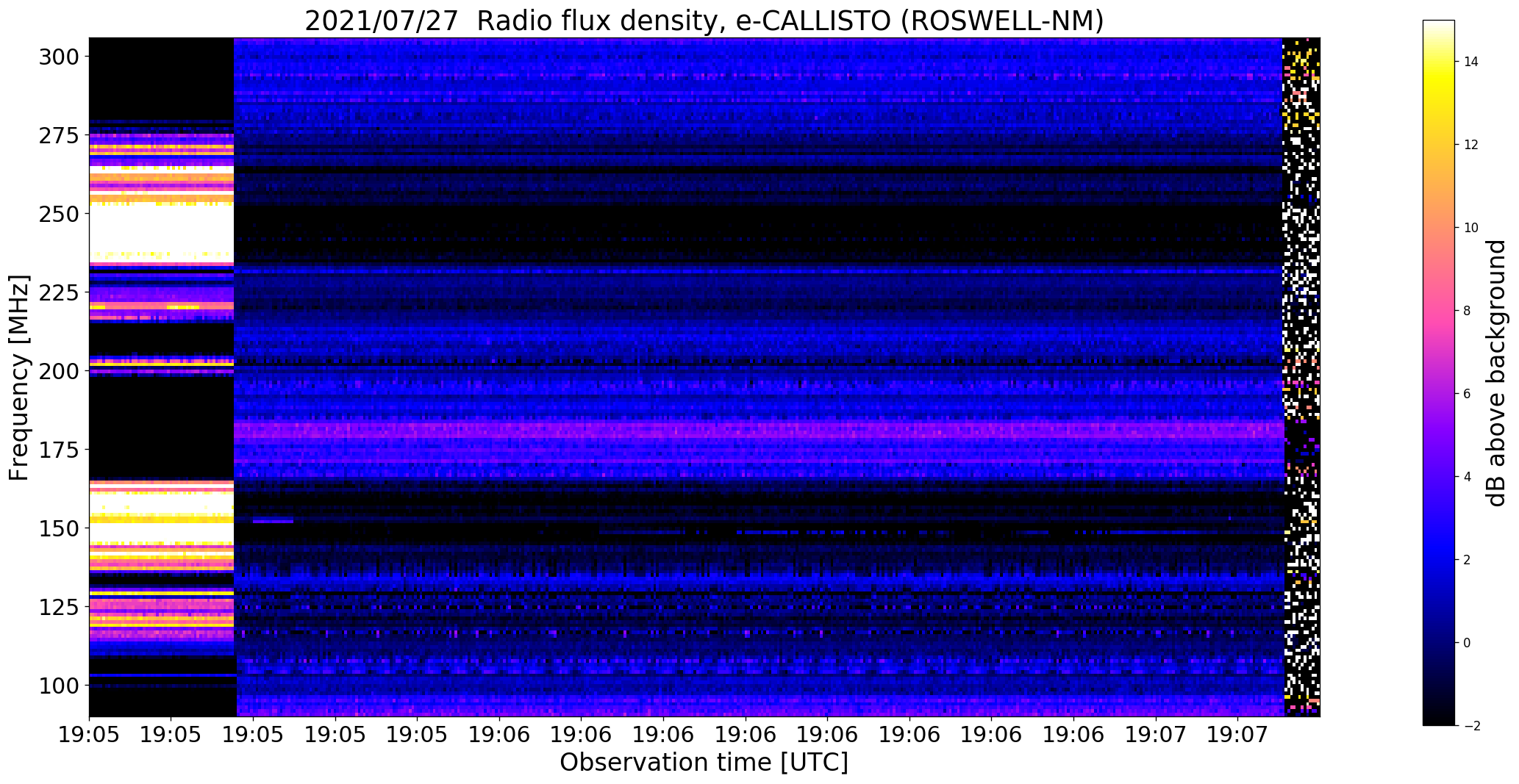Click the rightmost 19:07 time tick label
Image resolution: width=1519 pixels, height=784 pixels.
coord(1237,733)
